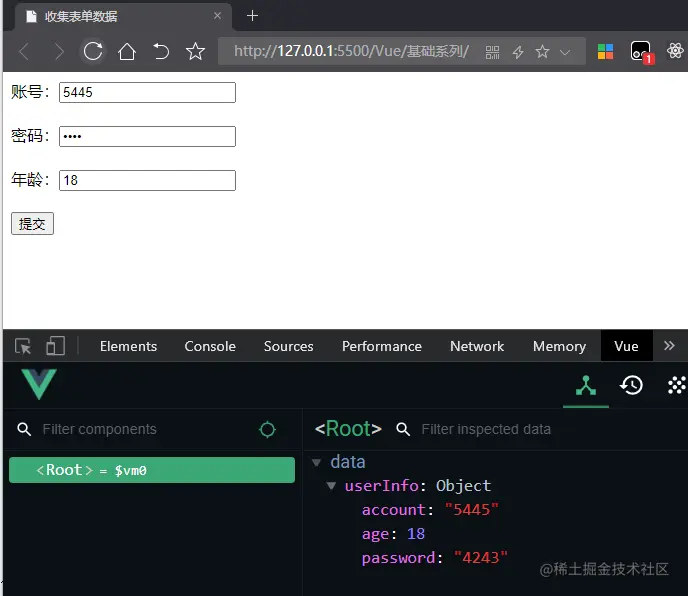Screen dimensions: 688x596
Task: Click the component search magnifier icon
Action: (x=24, y=429)
